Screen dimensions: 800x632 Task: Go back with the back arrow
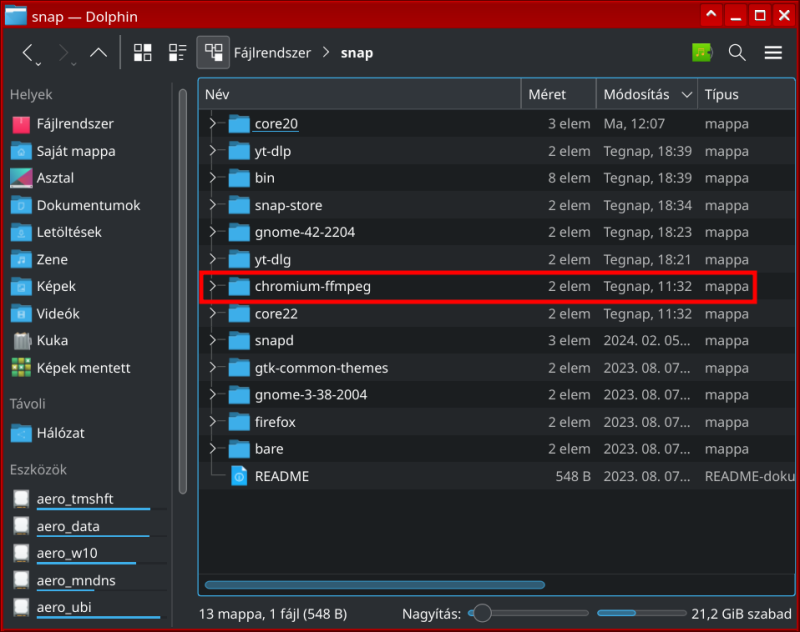pyautogui.click(x=28, y=52)
